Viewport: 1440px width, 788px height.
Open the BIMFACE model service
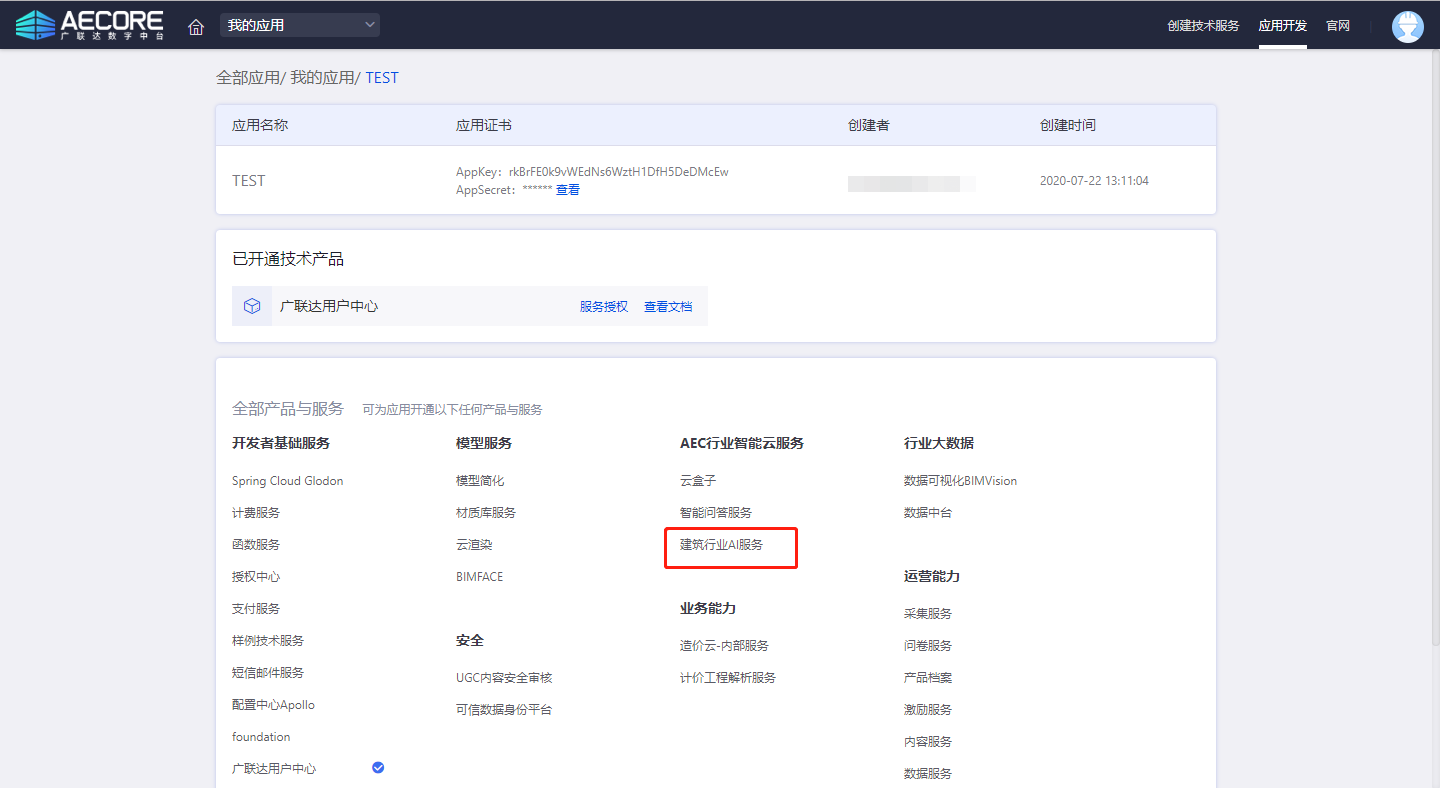(x=479, y=577)
